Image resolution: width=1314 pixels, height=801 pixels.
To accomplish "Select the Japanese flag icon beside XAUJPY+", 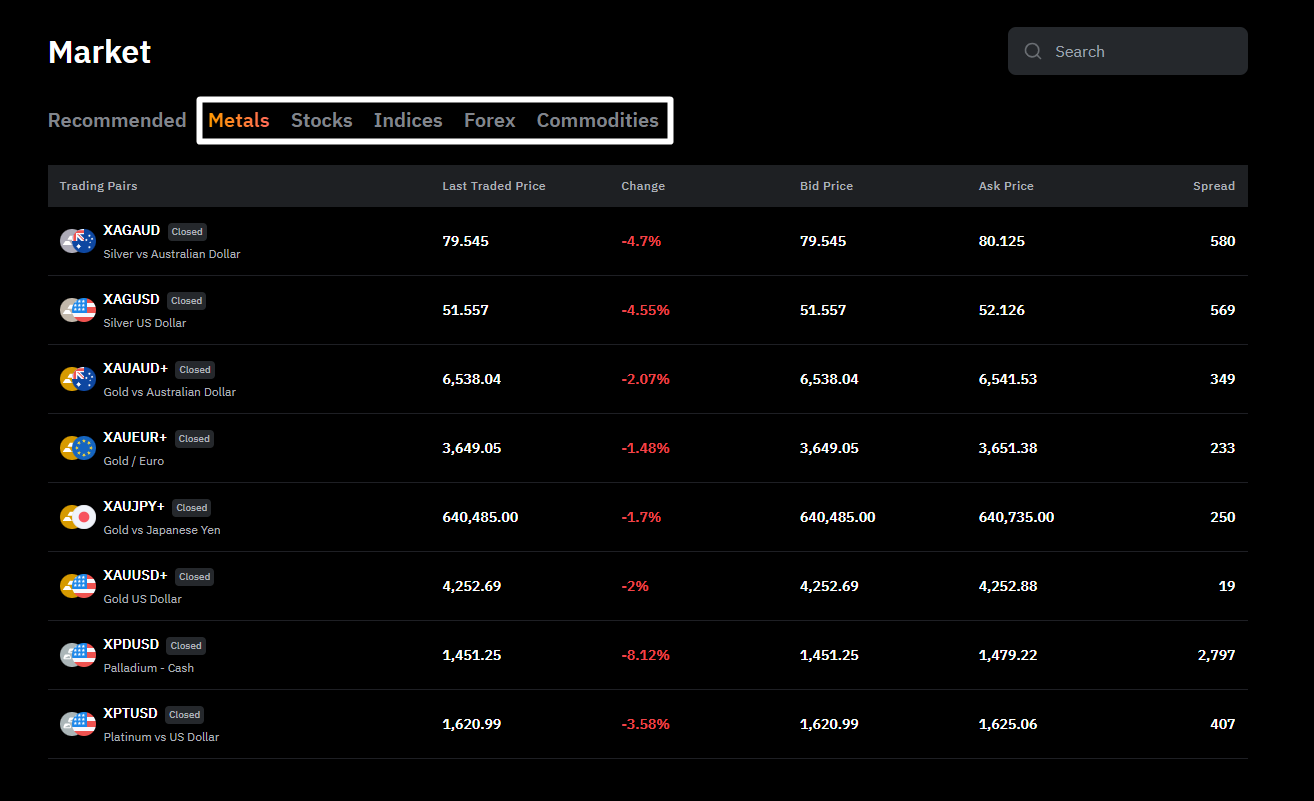I will [x=77, y=517].
